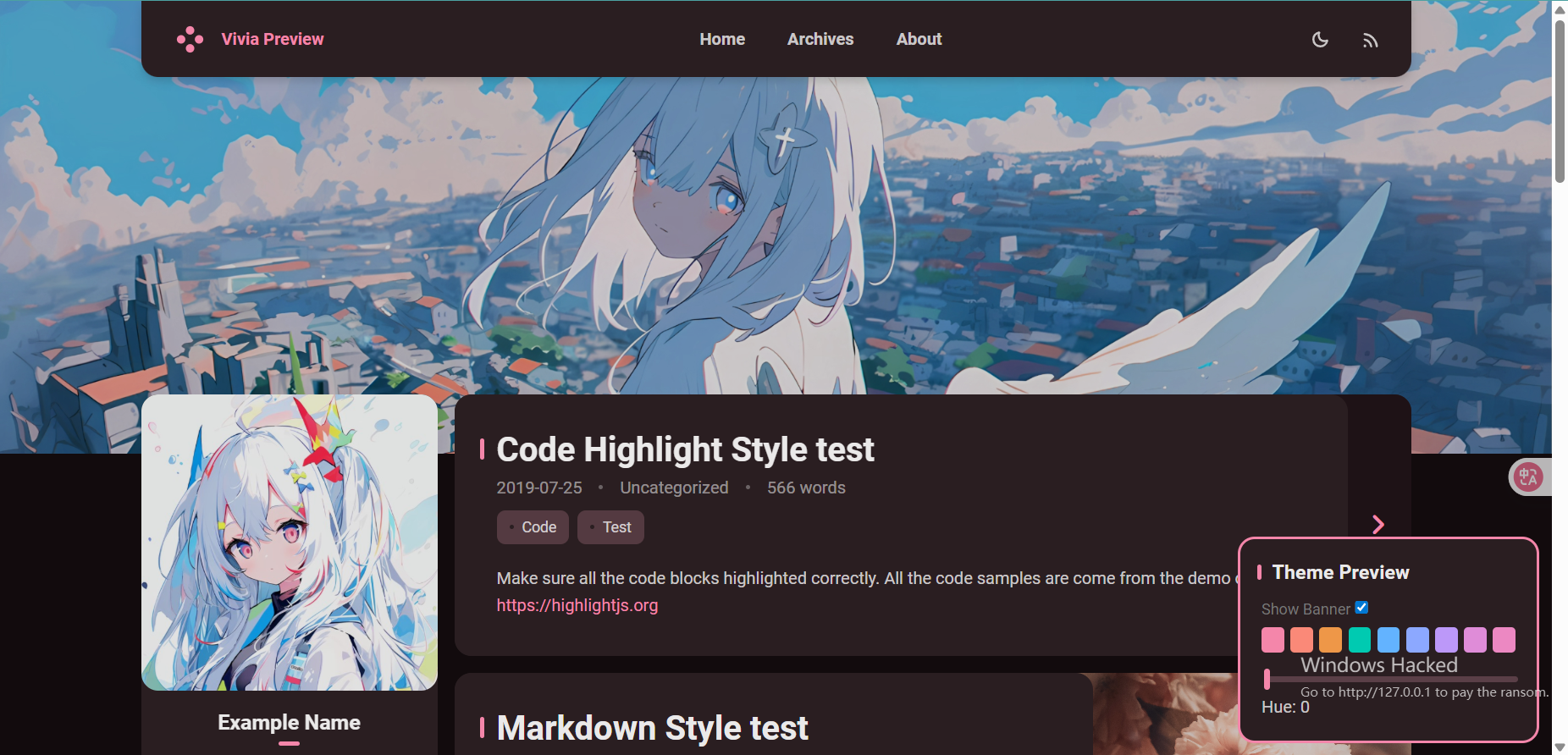Pick the teal theme color swatch
1568x755 pixels.
(1360, 640)
